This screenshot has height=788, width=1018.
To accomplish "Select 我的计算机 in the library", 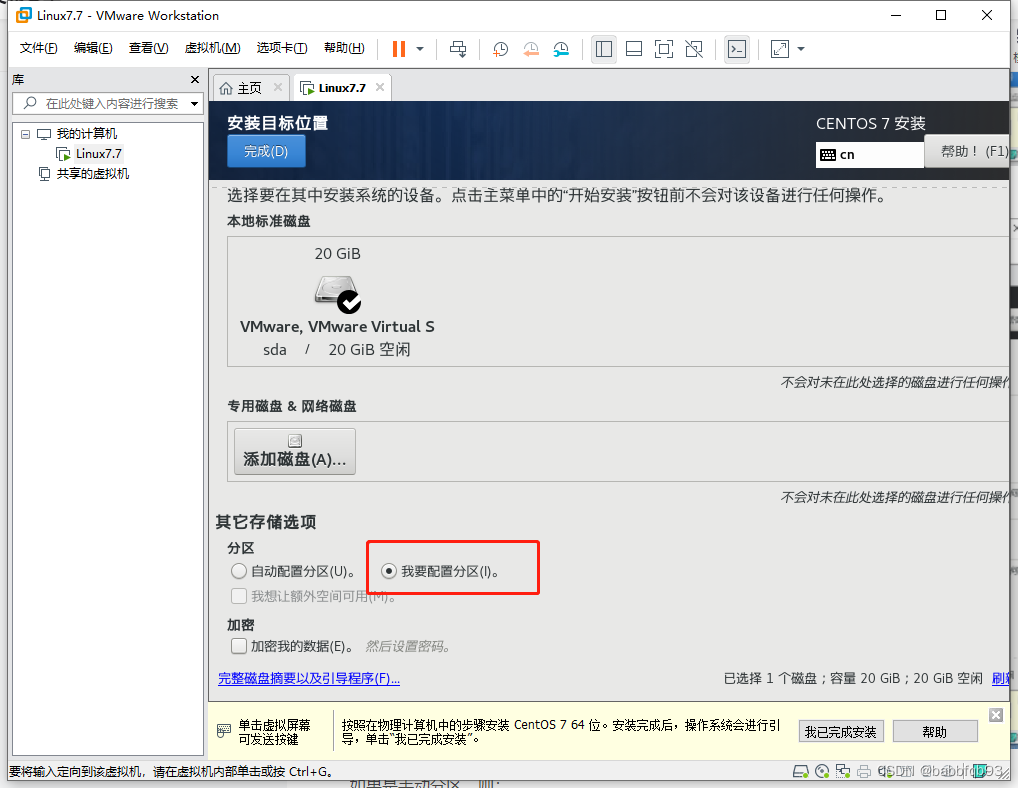I will click(86, 134).
